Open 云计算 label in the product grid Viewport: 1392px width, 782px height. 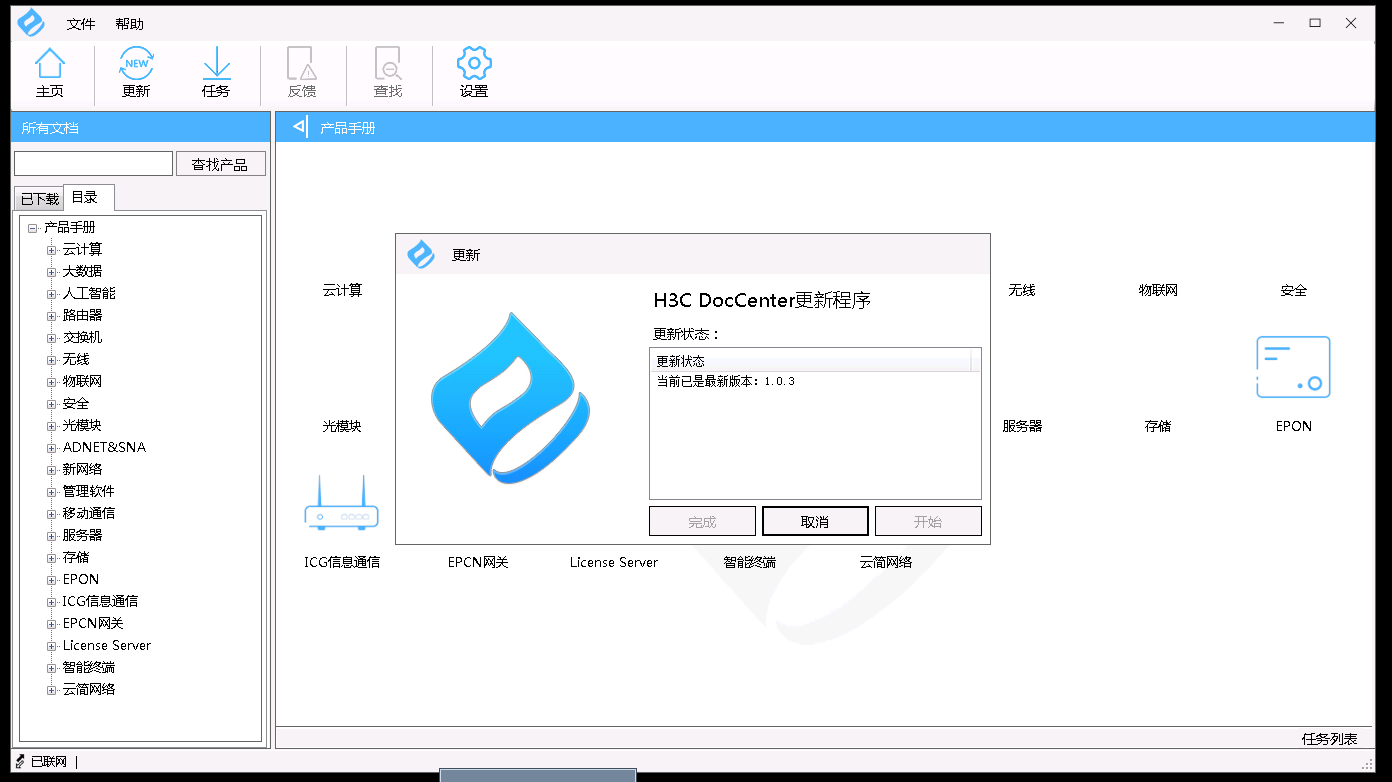click(342, 290)
